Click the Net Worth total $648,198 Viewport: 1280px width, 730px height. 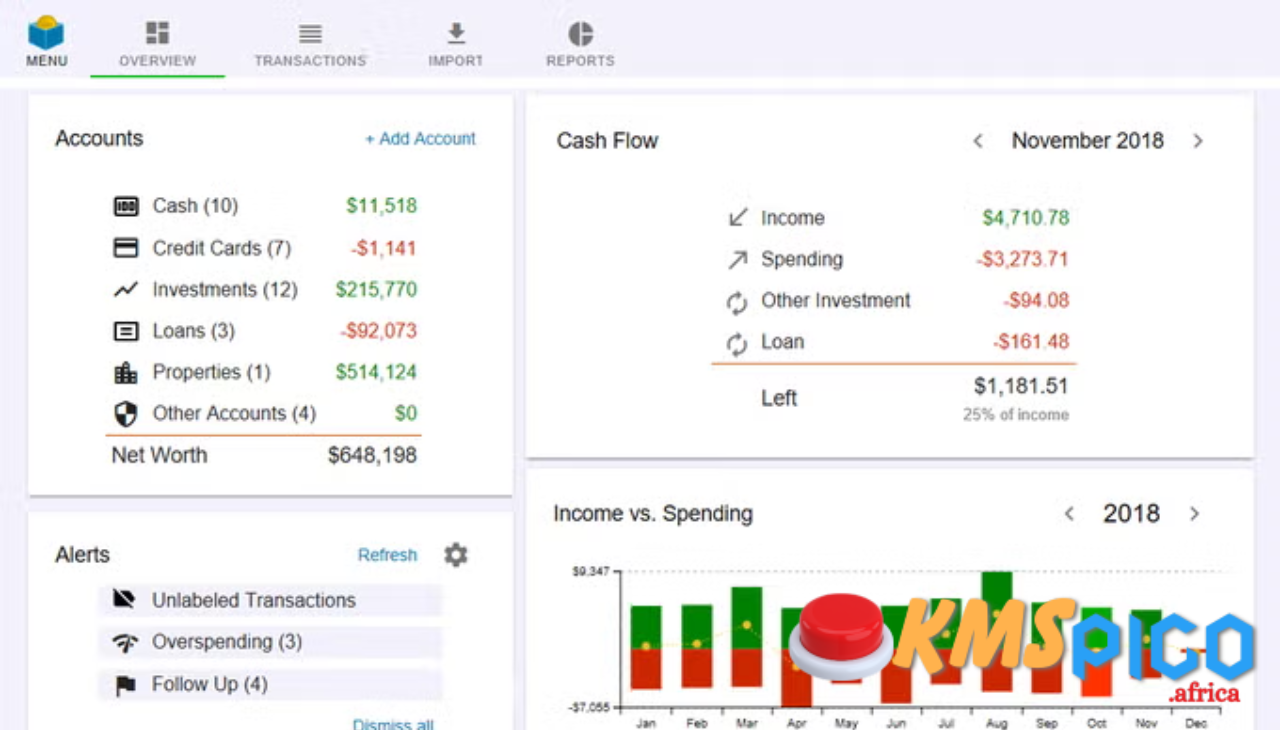372,456
